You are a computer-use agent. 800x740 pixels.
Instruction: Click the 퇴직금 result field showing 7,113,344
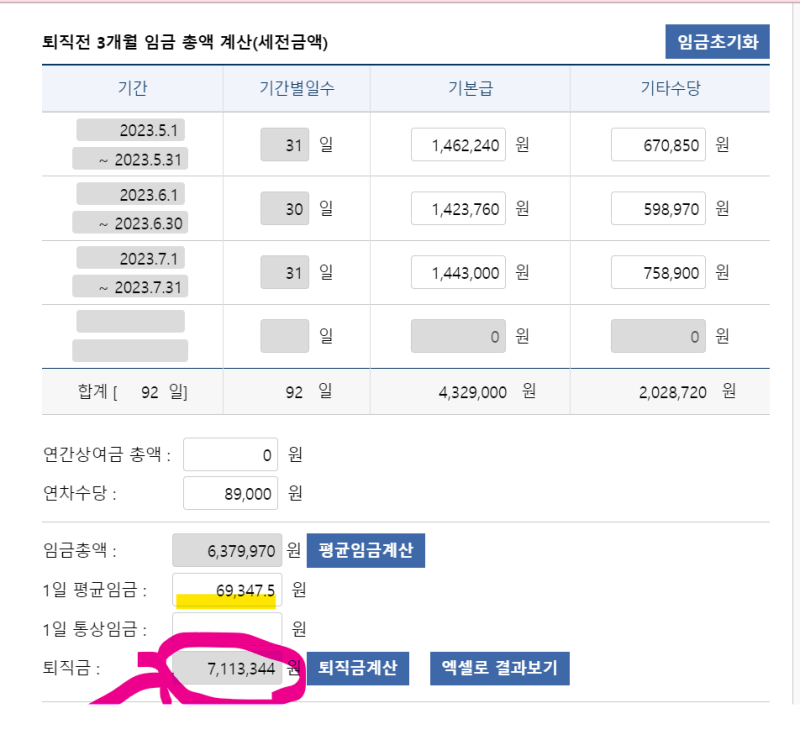tap(227, 668)
